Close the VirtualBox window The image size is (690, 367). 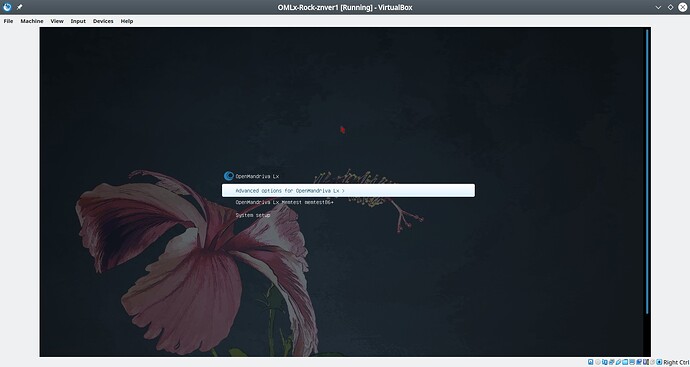(683, 7)
